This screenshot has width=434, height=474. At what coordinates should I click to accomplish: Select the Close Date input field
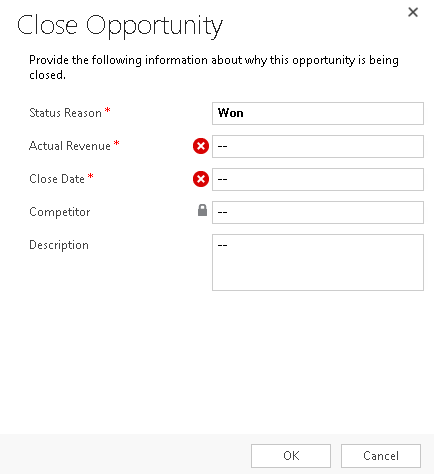318,179
